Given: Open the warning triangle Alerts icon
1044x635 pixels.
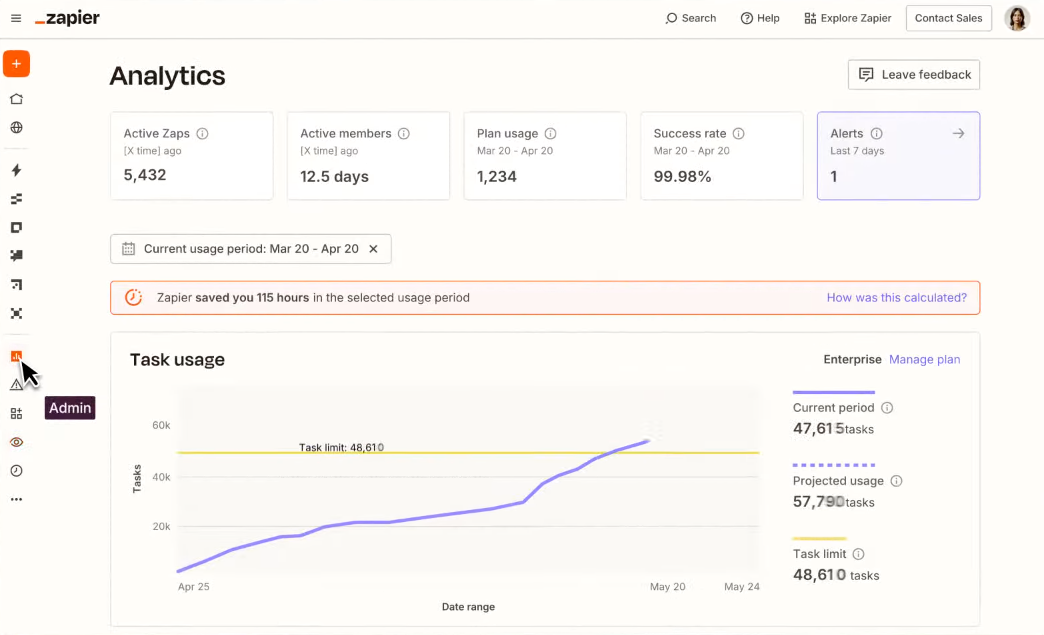Looking at the screenshot, I should point(16,385).
